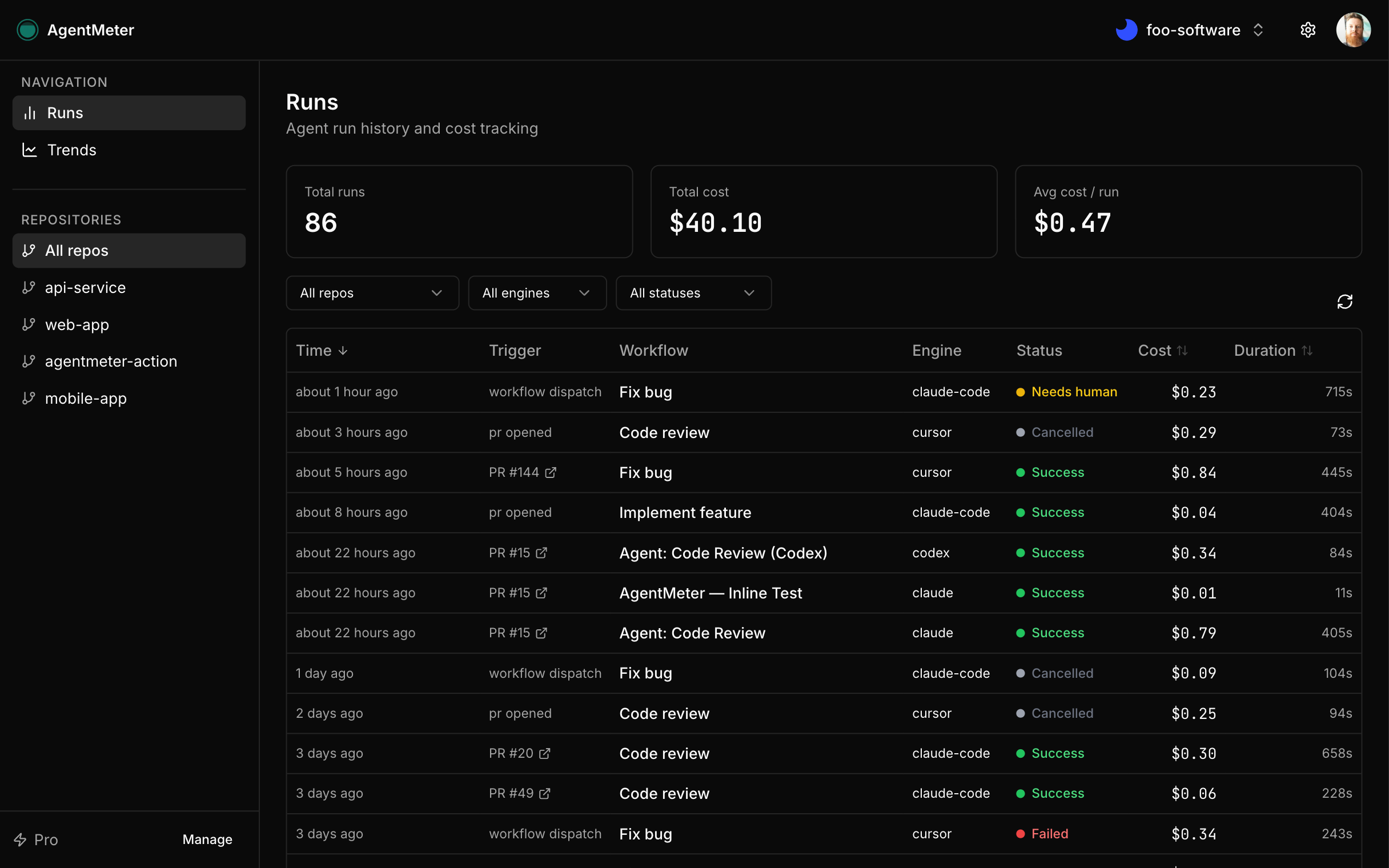Click the external link icon beside PR #20
The image size is (1389, 868).
(x=546, y=753)
